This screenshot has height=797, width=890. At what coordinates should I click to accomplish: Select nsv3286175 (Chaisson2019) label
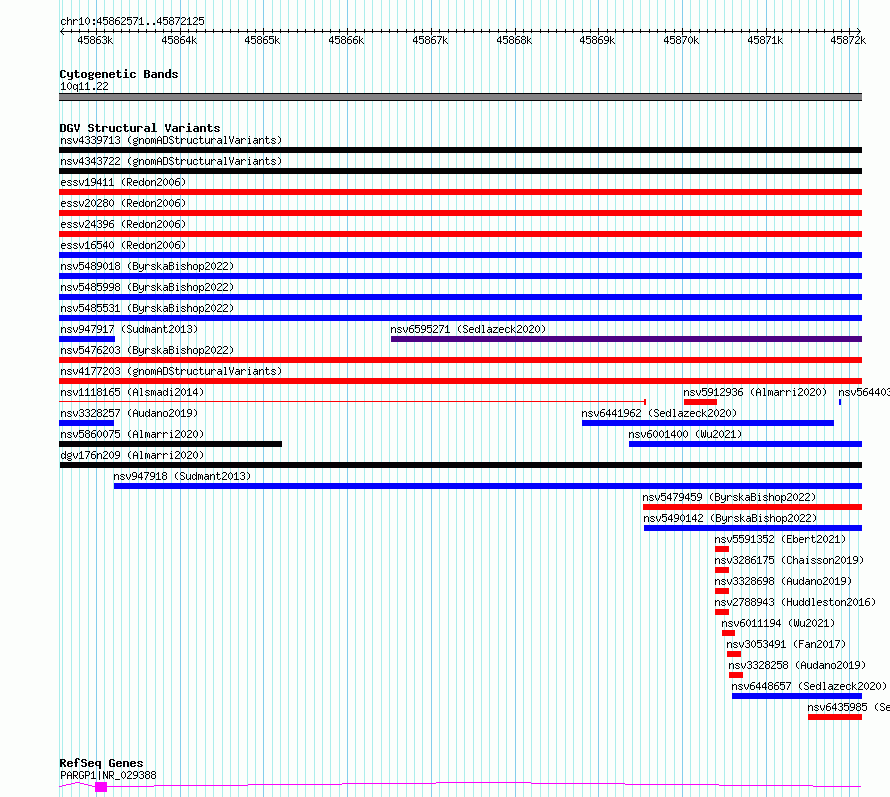pyautogui.click(x=789, y=560)
